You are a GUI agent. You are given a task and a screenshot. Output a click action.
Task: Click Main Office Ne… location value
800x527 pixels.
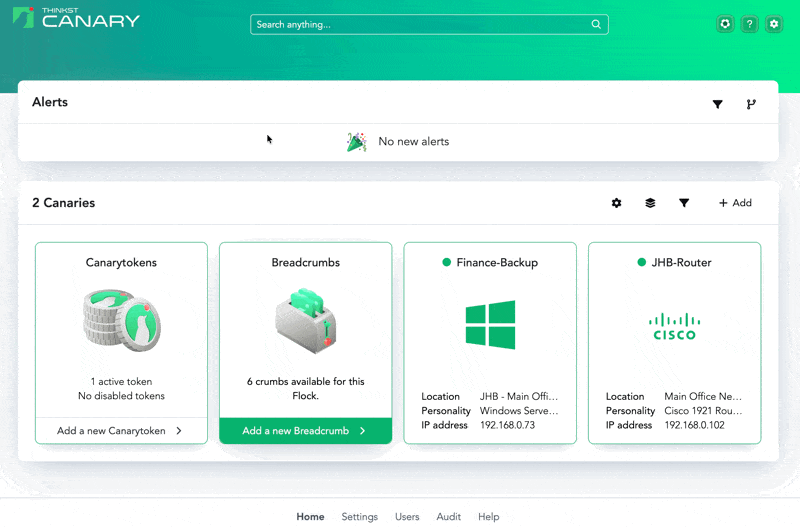coord(703,396)
